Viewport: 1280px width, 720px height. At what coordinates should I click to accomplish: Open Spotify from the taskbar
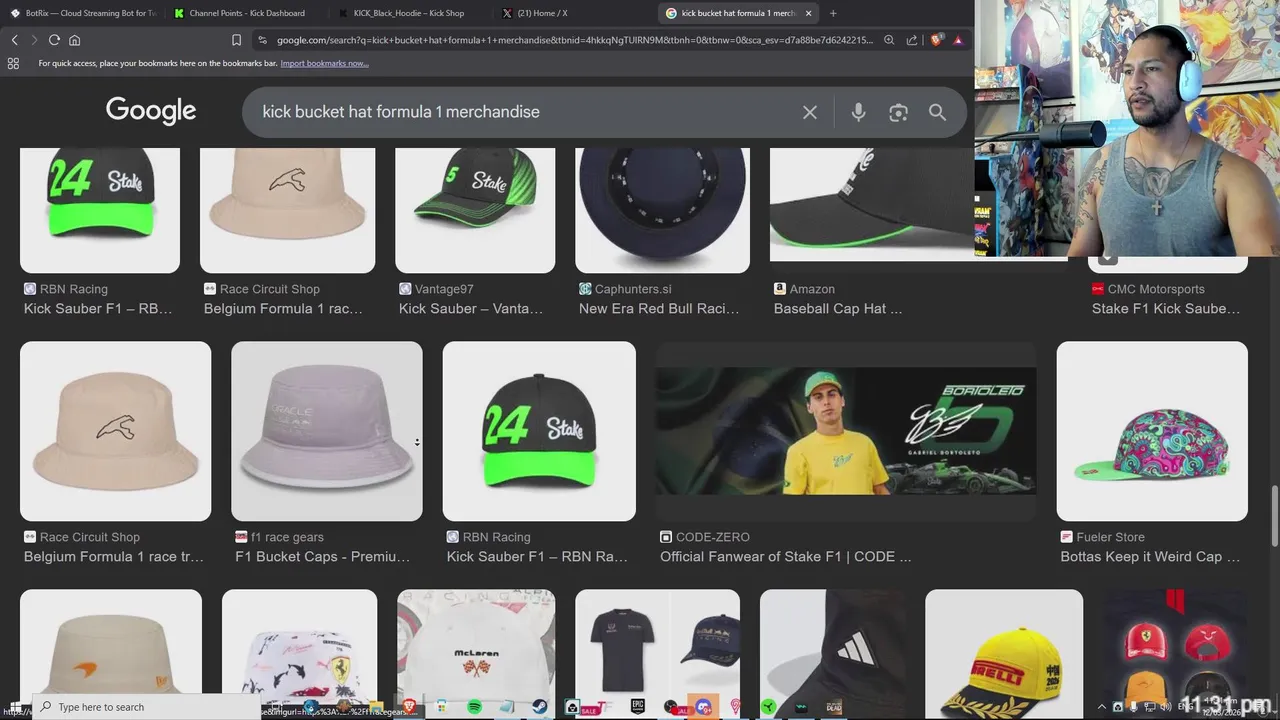click(474, 707)
